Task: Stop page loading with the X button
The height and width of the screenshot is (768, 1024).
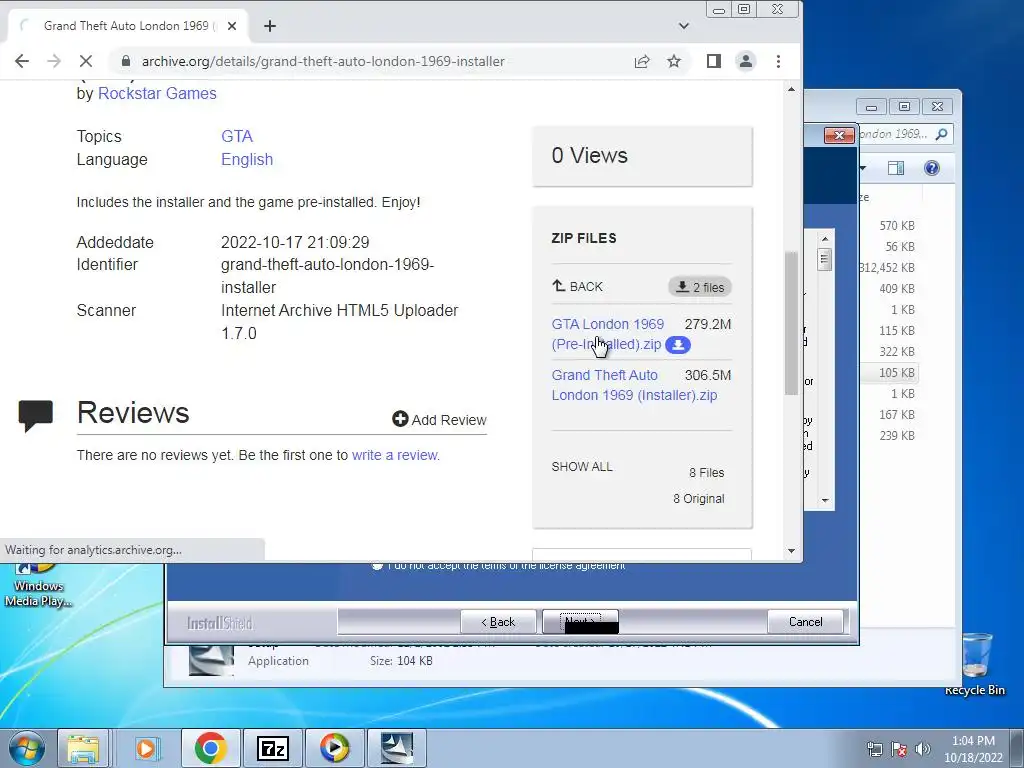Action: pyautogui.click(x=86, y=61)
